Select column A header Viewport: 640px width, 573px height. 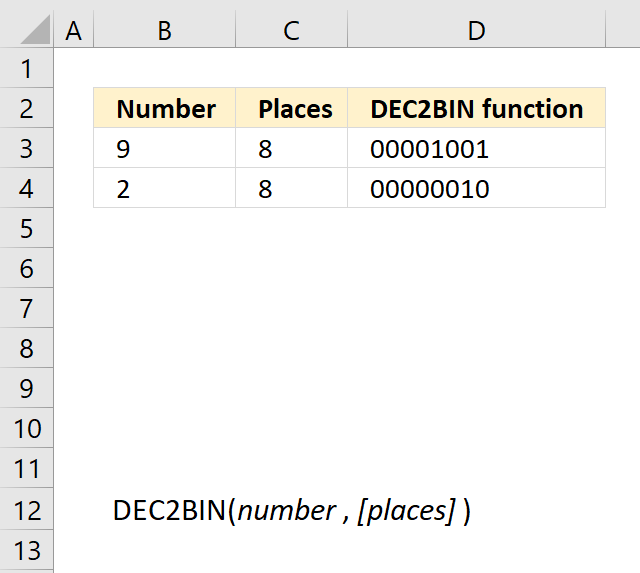73,31
